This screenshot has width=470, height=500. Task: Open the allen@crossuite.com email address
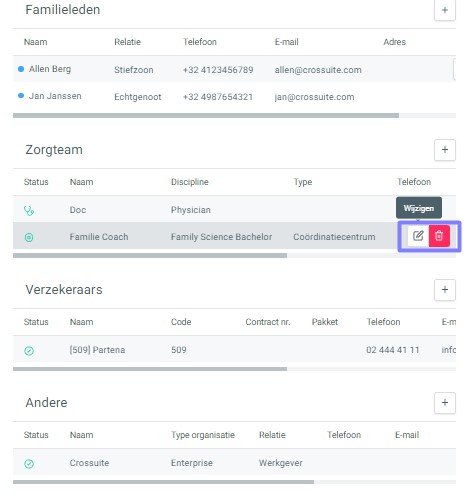(318, 70)
